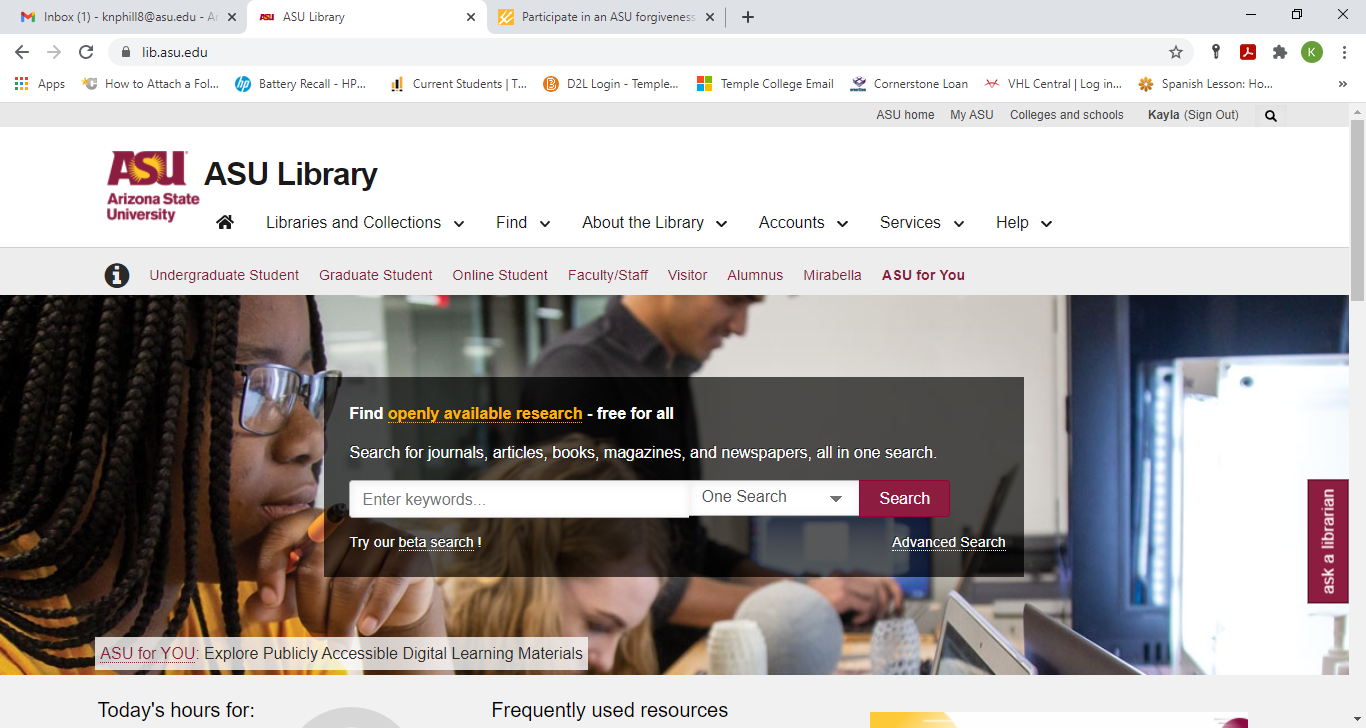
Task: Switch to the Gmail Inbox tab
Action: pos(120,17)
